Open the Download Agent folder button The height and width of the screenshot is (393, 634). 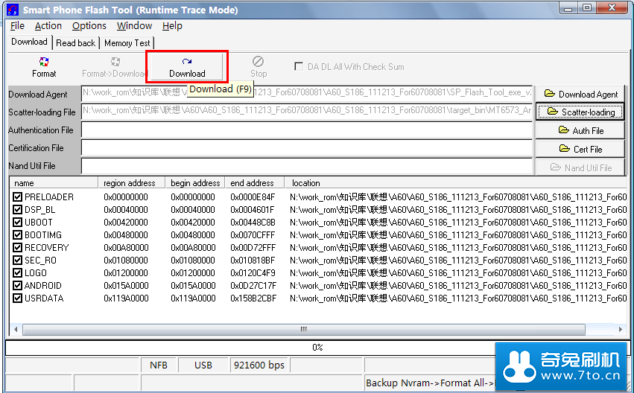click(x=580, y=94)
